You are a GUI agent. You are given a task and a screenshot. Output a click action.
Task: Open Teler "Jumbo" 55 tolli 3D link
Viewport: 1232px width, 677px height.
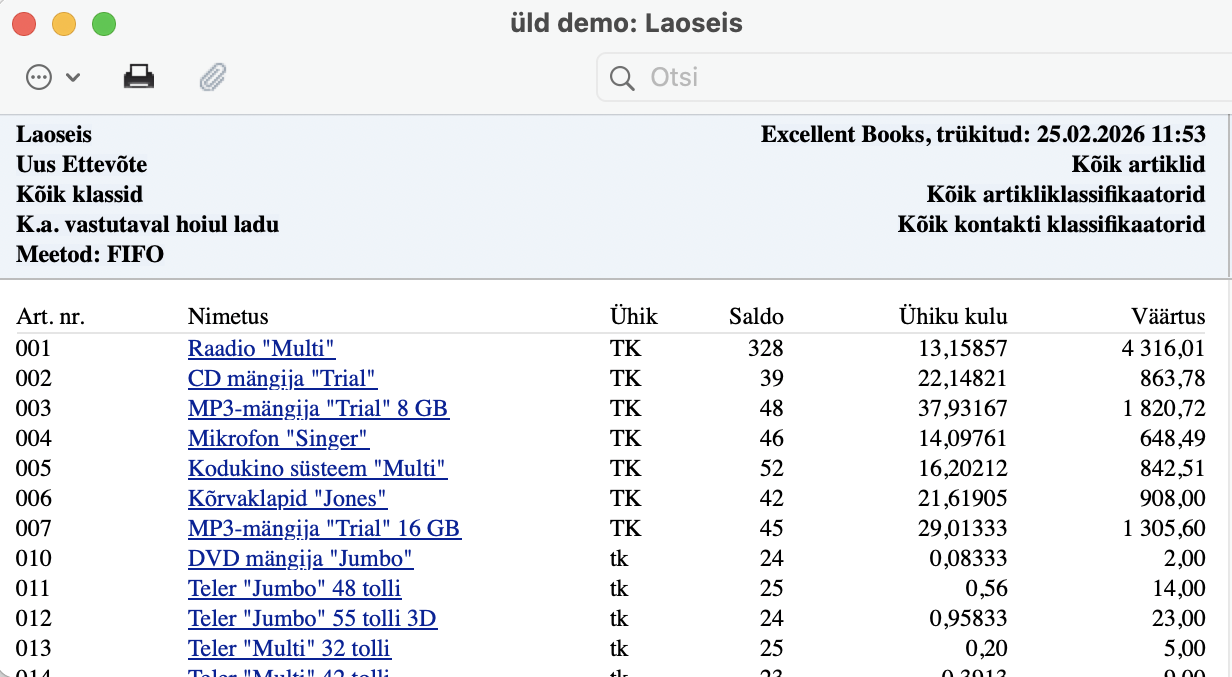(x=312, y=618)
